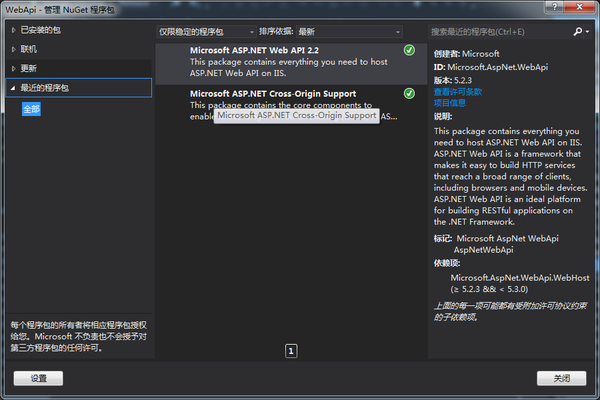600x400 pixels.
Task: Select the Microsoft ASP.NET Web API 2.2 package
Action: pyautogui.click(x=291, y=64)
